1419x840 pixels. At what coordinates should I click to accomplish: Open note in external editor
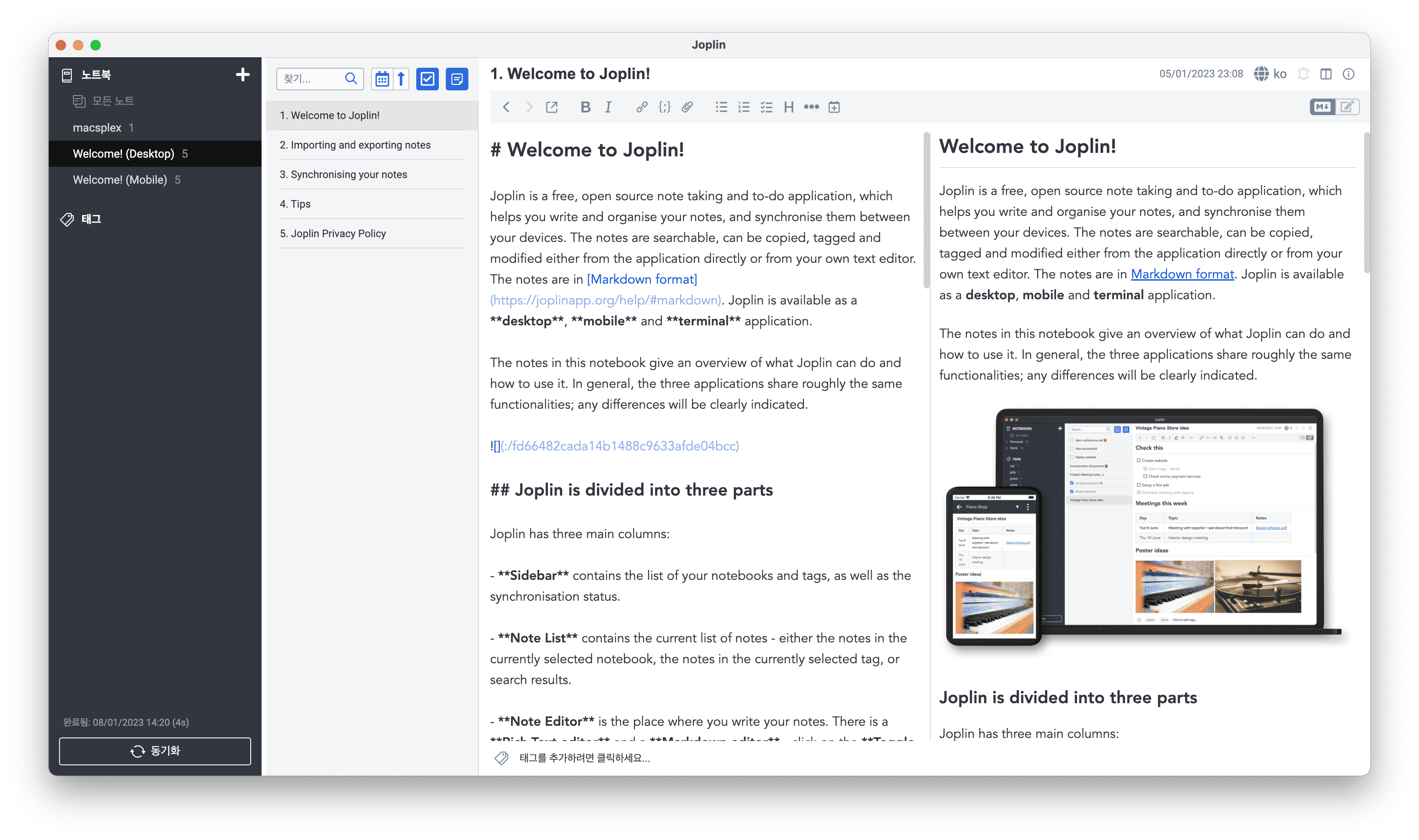[551, 107]
